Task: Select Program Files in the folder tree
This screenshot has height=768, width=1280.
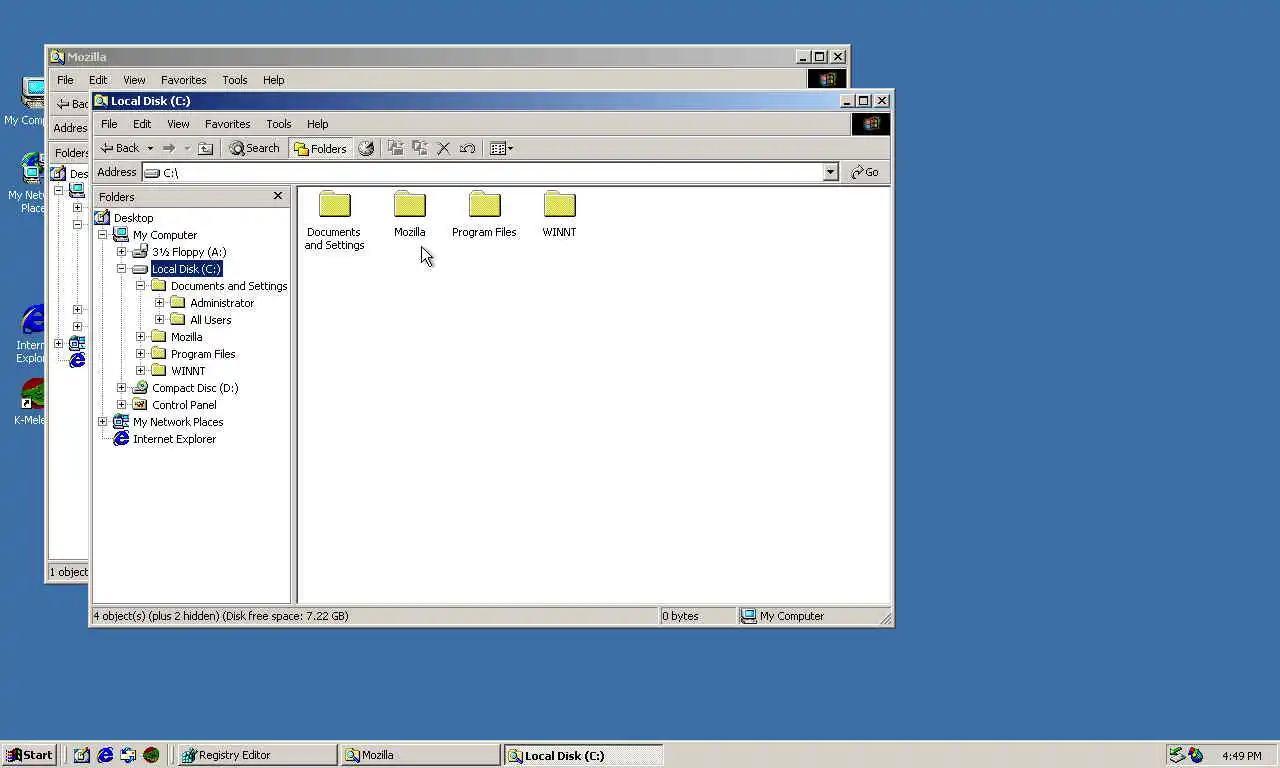Action: point(203,354)
